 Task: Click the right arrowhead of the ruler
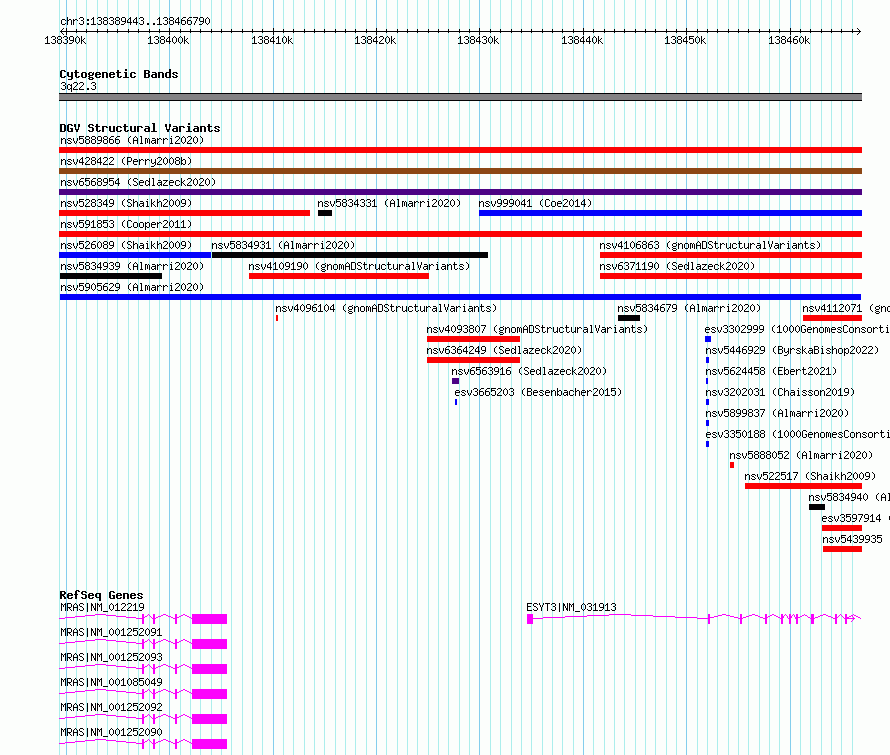coord(858,31)
